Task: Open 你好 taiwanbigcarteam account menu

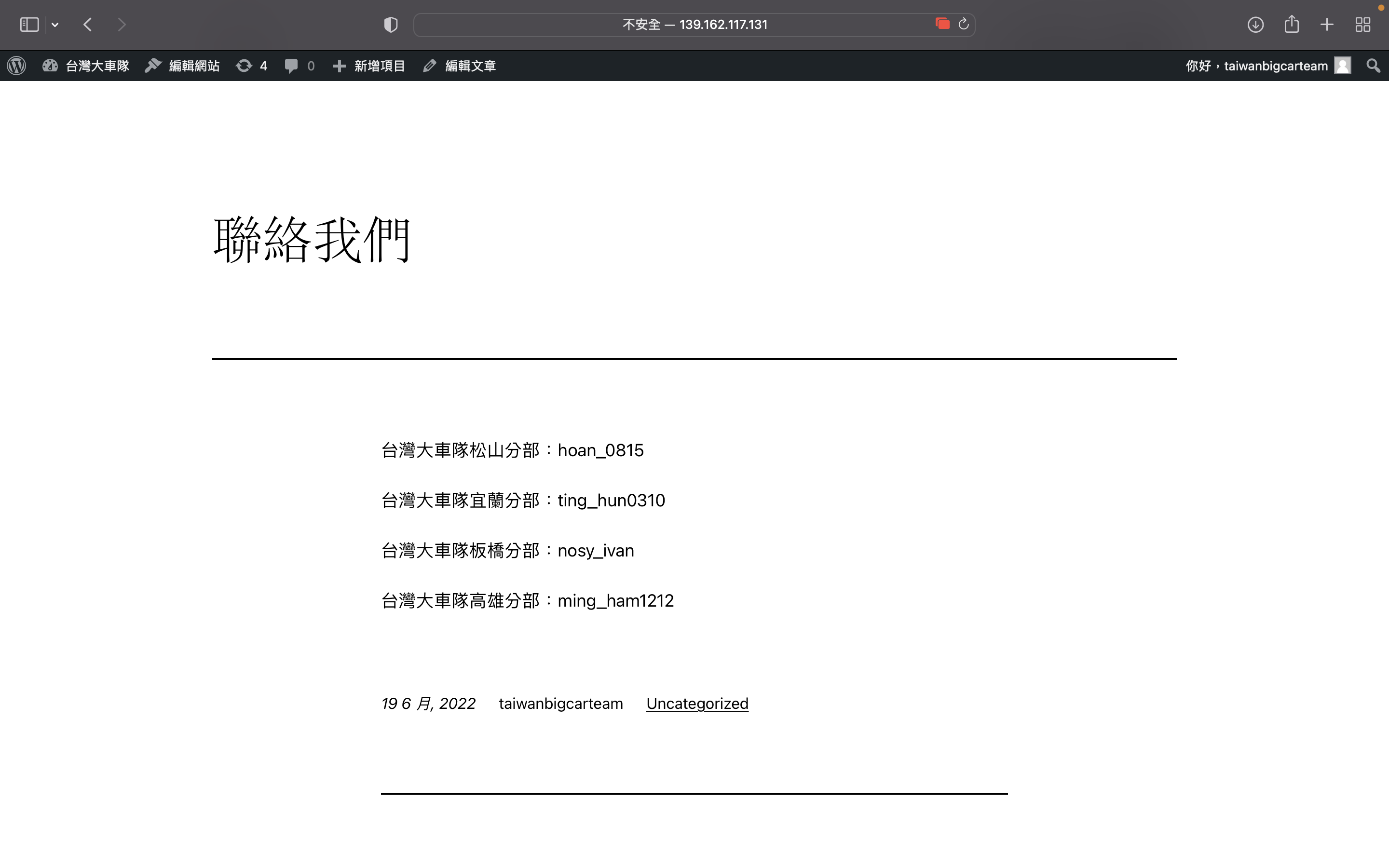Action: [x=1256, y=66]
